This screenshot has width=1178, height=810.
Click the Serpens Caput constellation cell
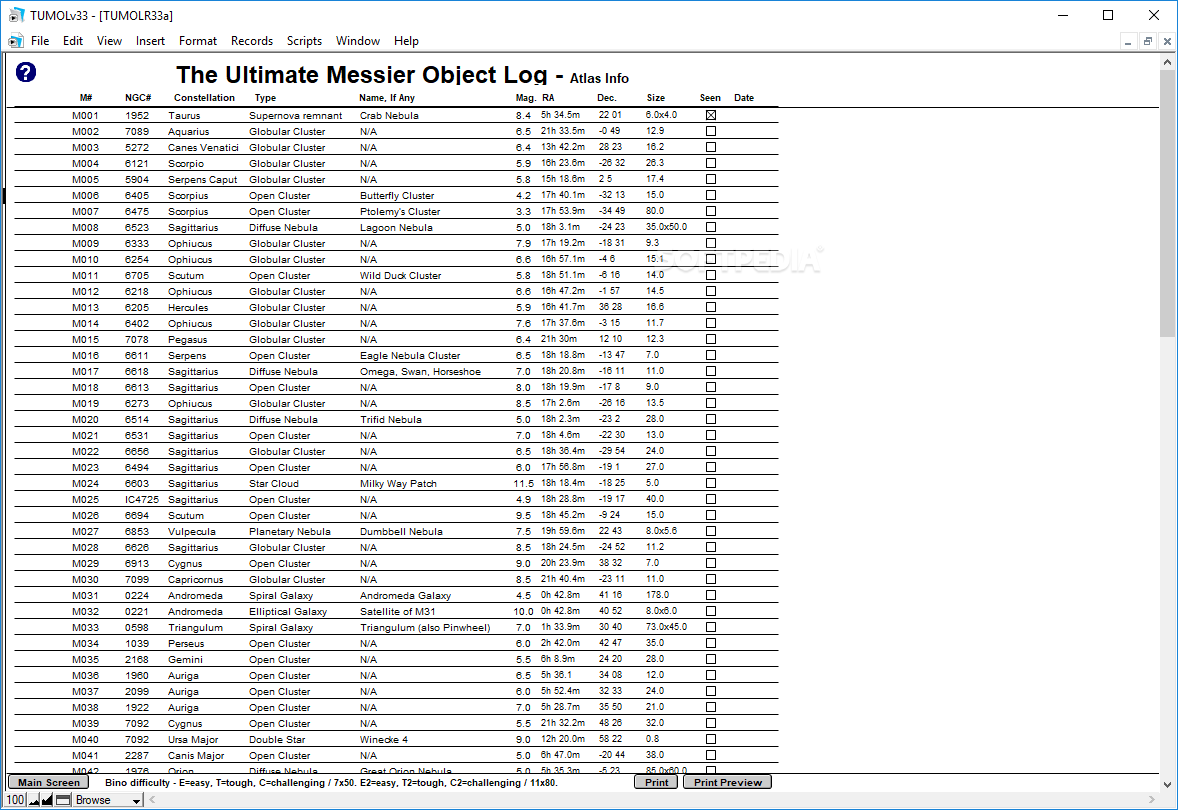202,180
